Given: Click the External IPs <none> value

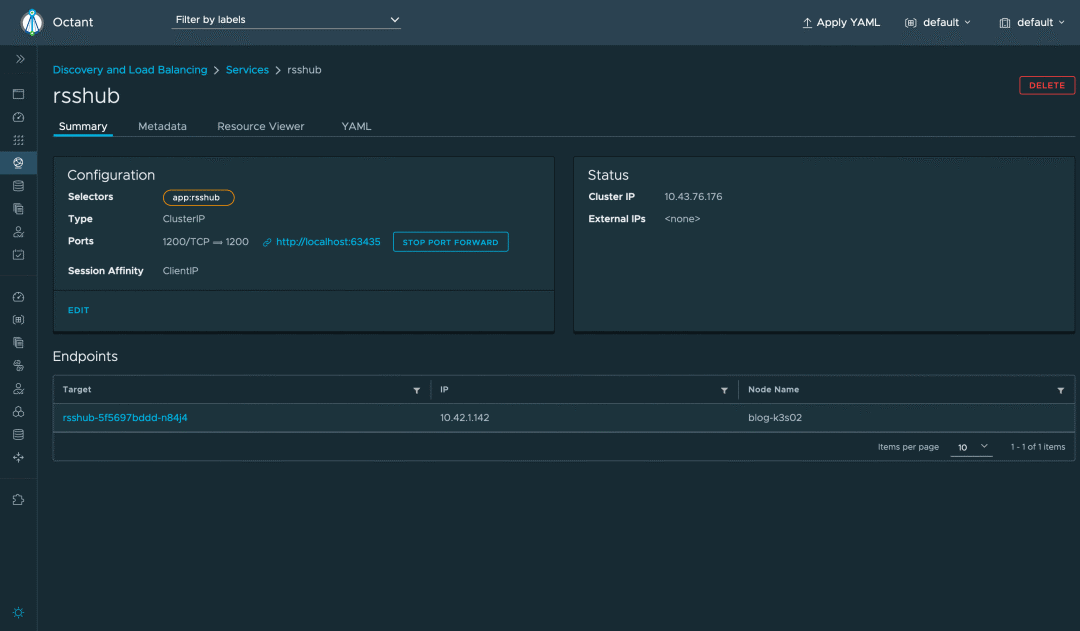Looking at the screenshot, I should click(682, 218).
